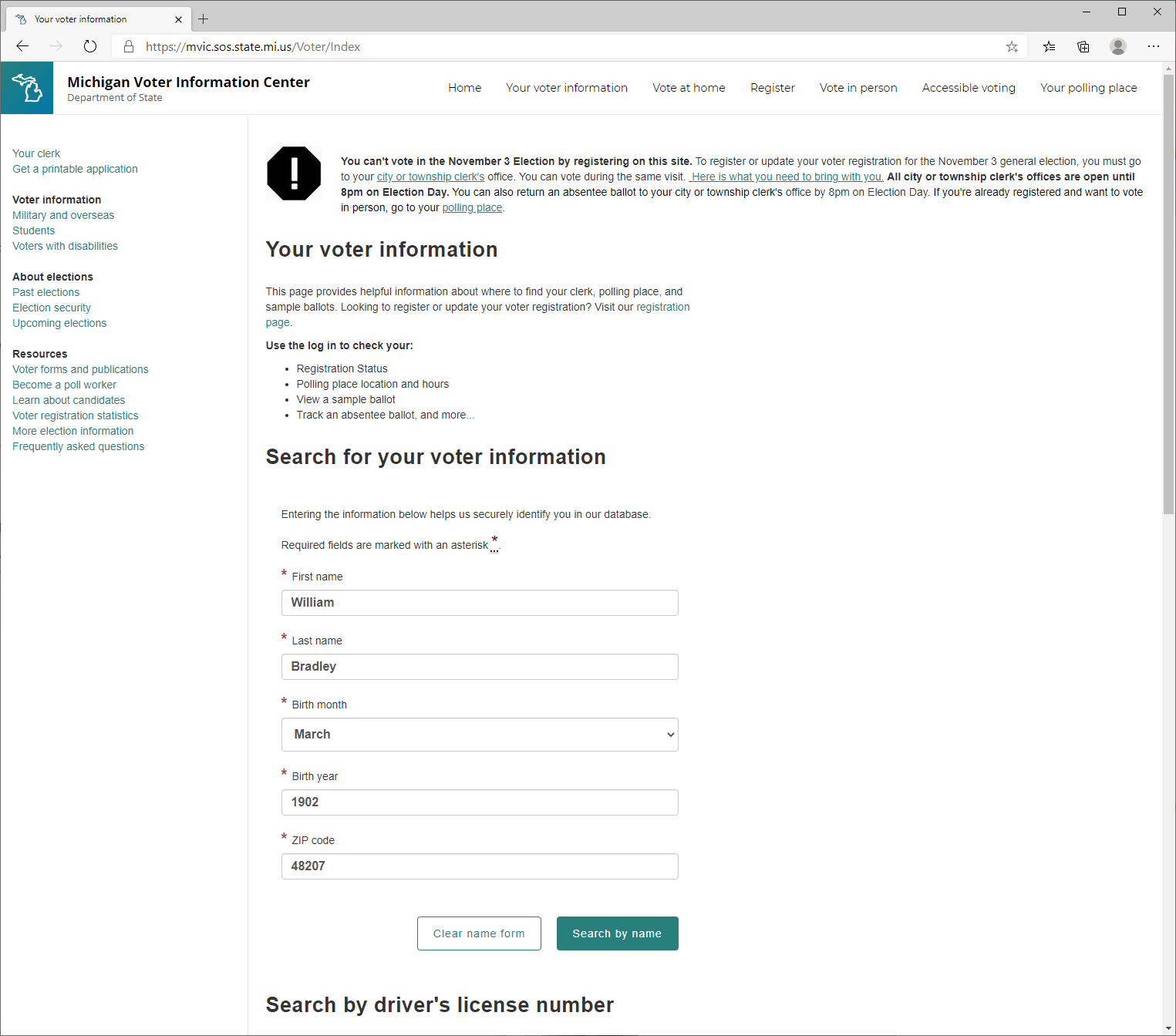Click the browser address bar URL
Viewport: 1176px width, 1036px height.
tap(253, 46)
